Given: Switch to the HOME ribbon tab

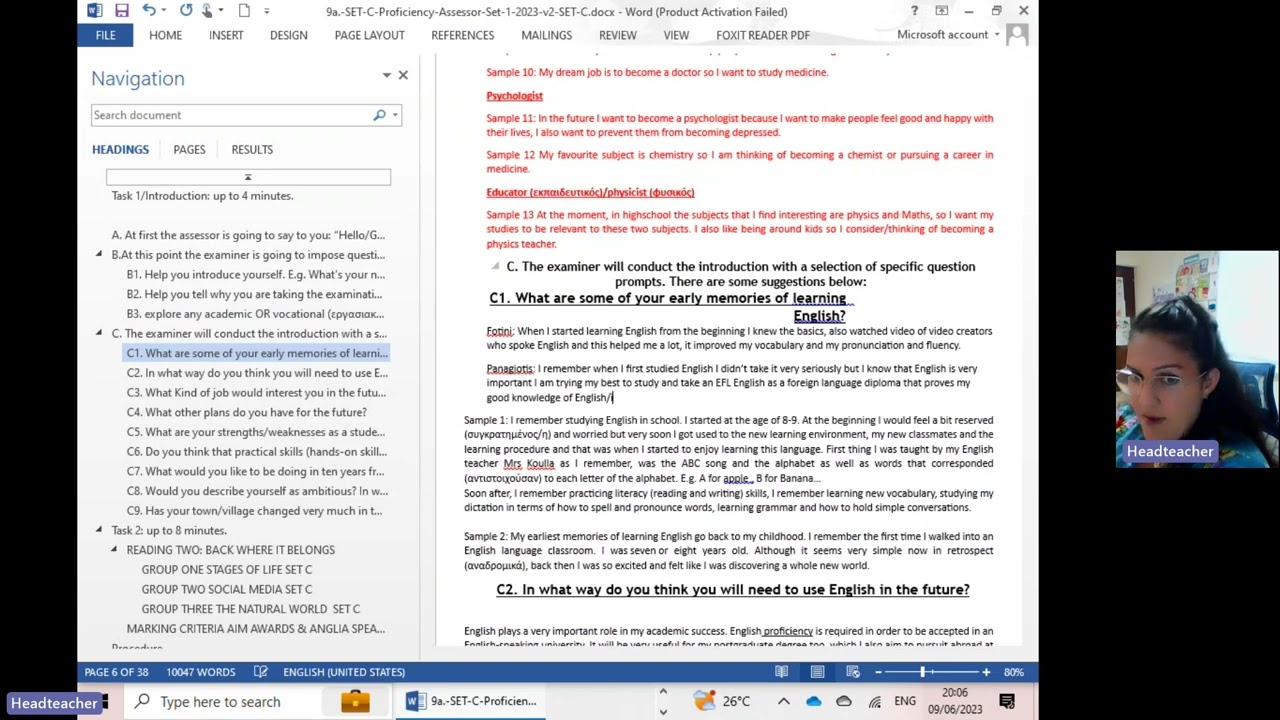Looking at the screenshot, I should coord(165,35).
